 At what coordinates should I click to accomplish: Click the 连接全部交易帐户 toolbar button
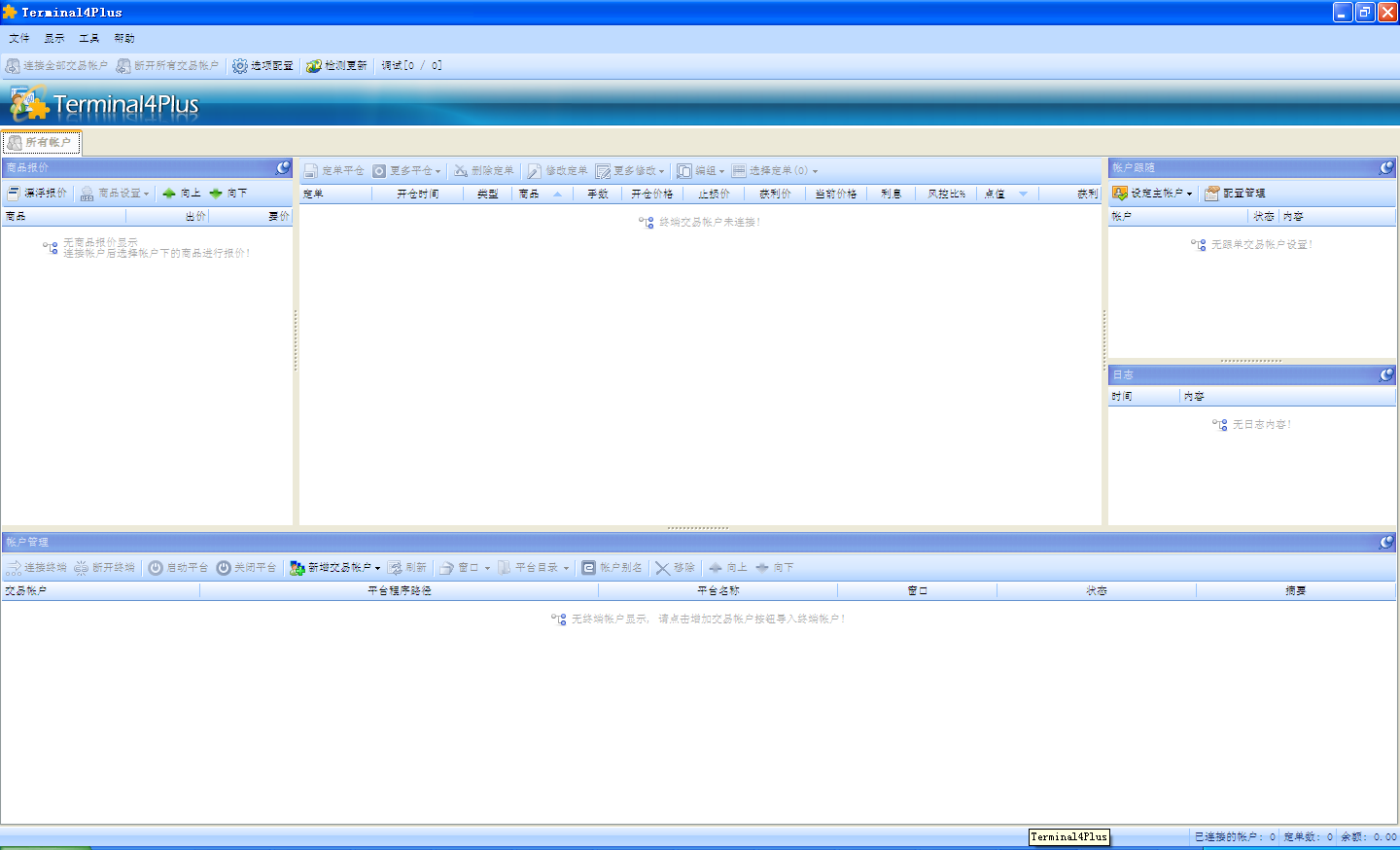pyautogui.click(x=57, y=66)
